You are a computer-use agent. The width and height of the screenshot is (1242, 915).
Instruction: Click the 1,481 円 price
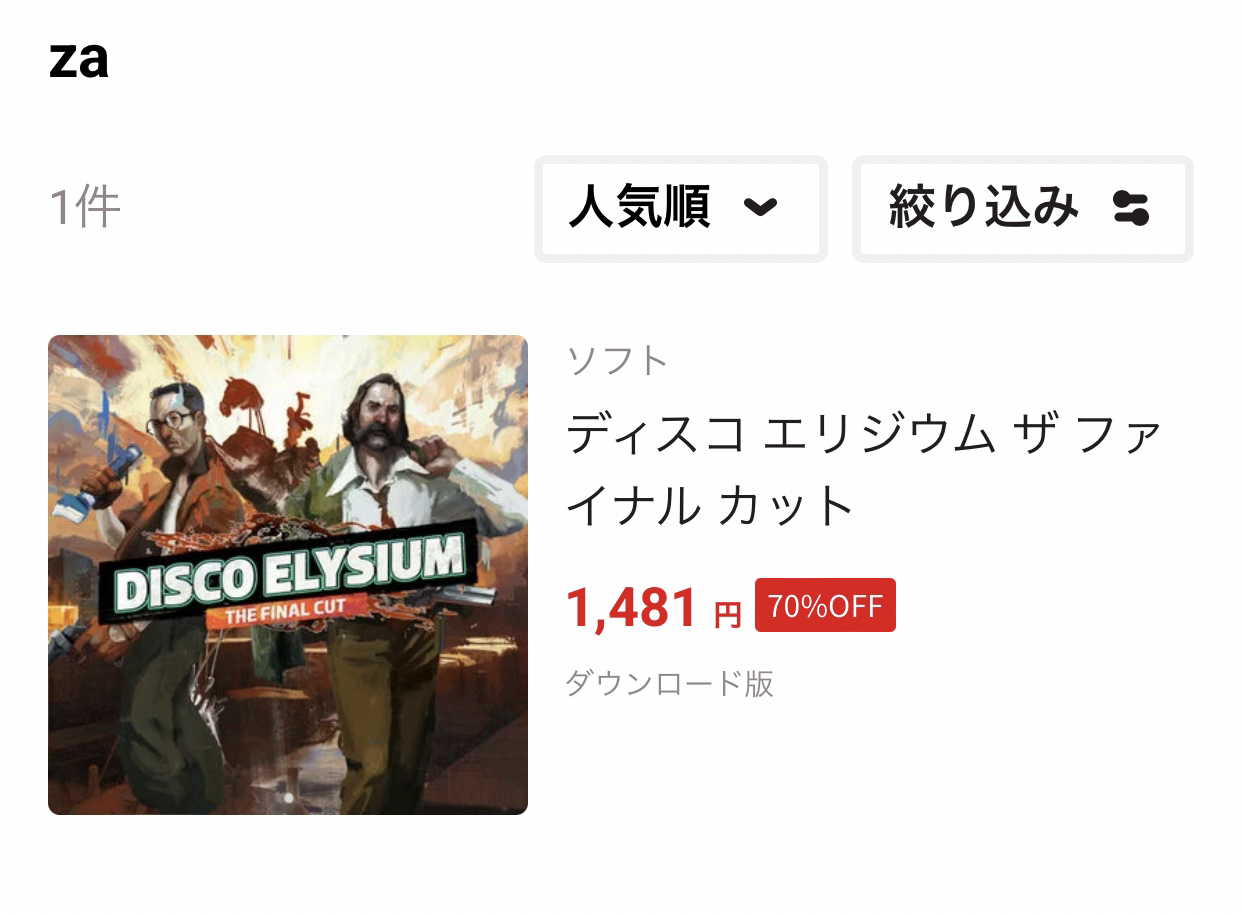tap(654, 608)
